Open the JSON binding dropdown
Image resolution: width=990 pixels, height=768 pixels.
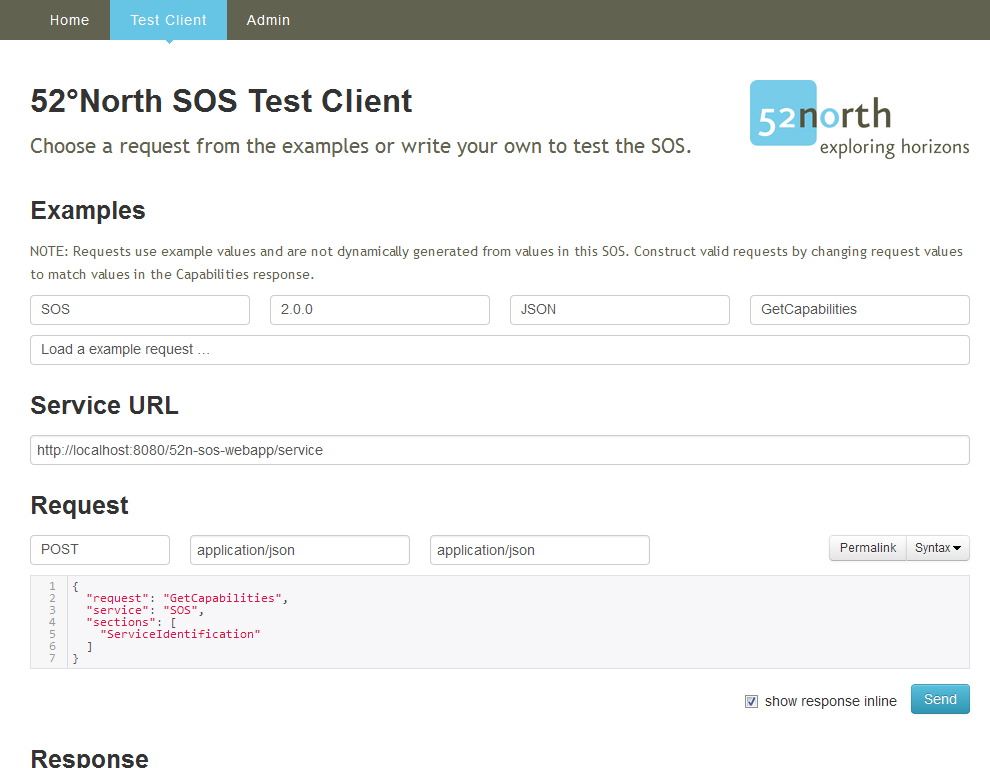(x=620, y=309)
